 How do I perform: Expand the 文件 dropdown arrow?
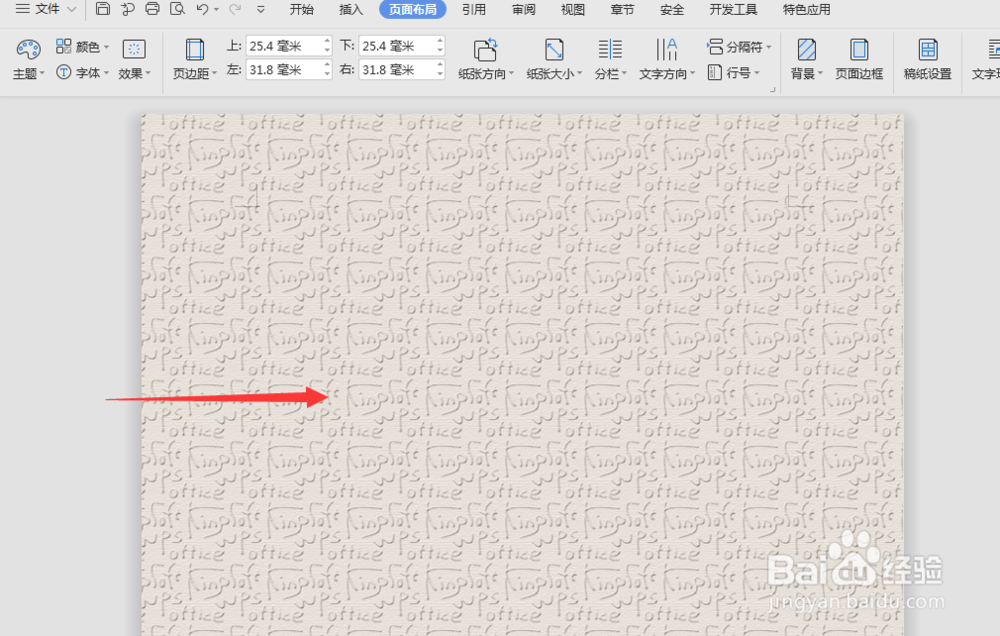[x=71, y=10]
